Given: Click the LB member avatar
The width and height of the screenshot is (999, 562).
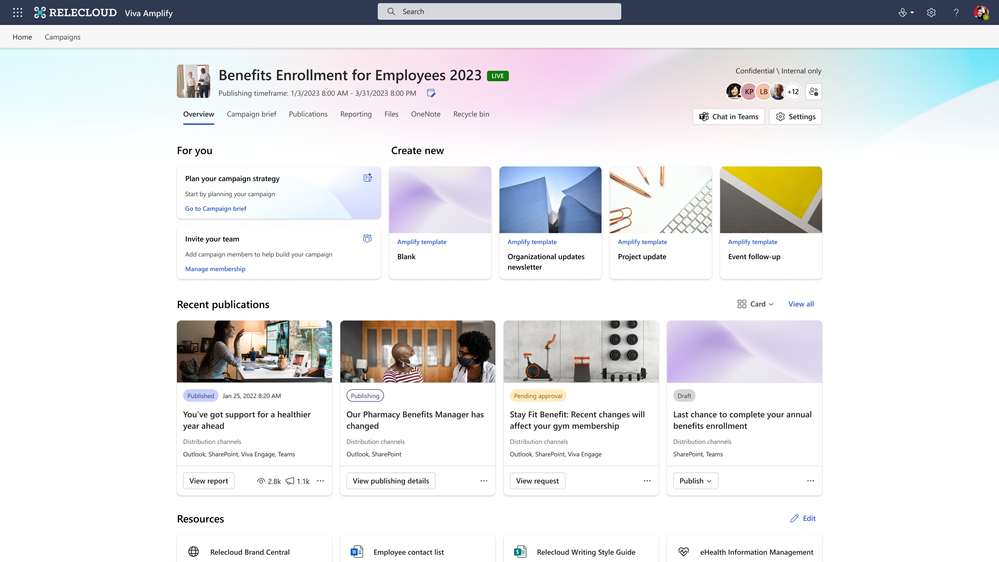Looking at the screenshot, I should point(763,92).
